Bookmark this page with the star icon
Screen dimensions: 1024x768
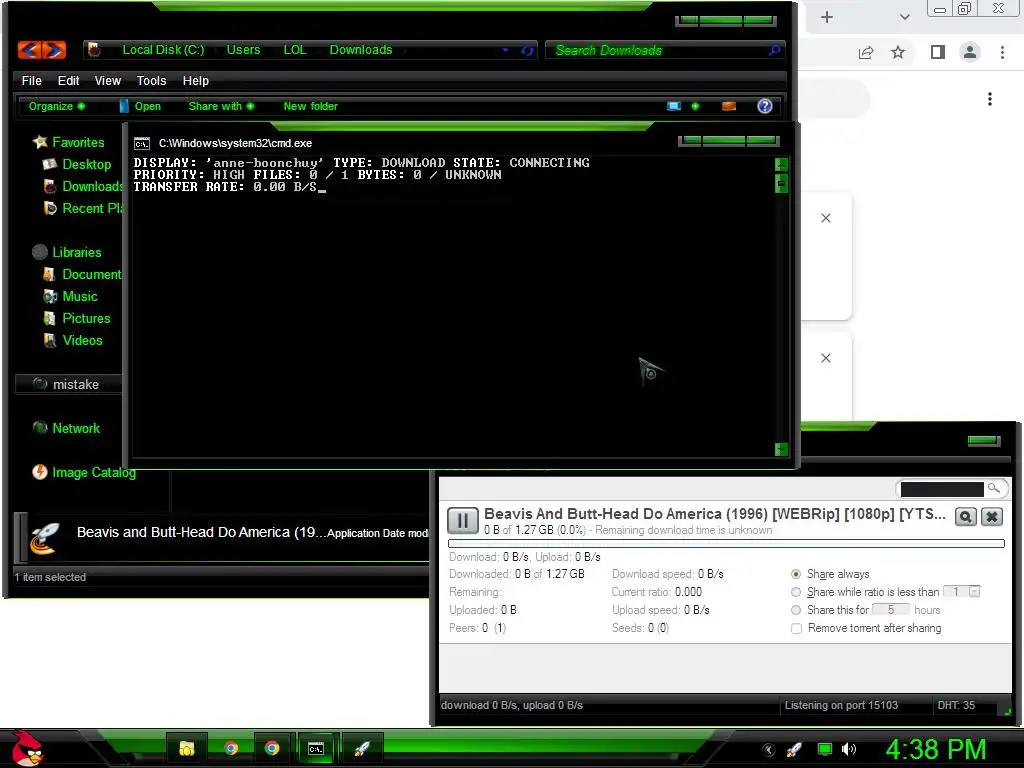(898, 52)
